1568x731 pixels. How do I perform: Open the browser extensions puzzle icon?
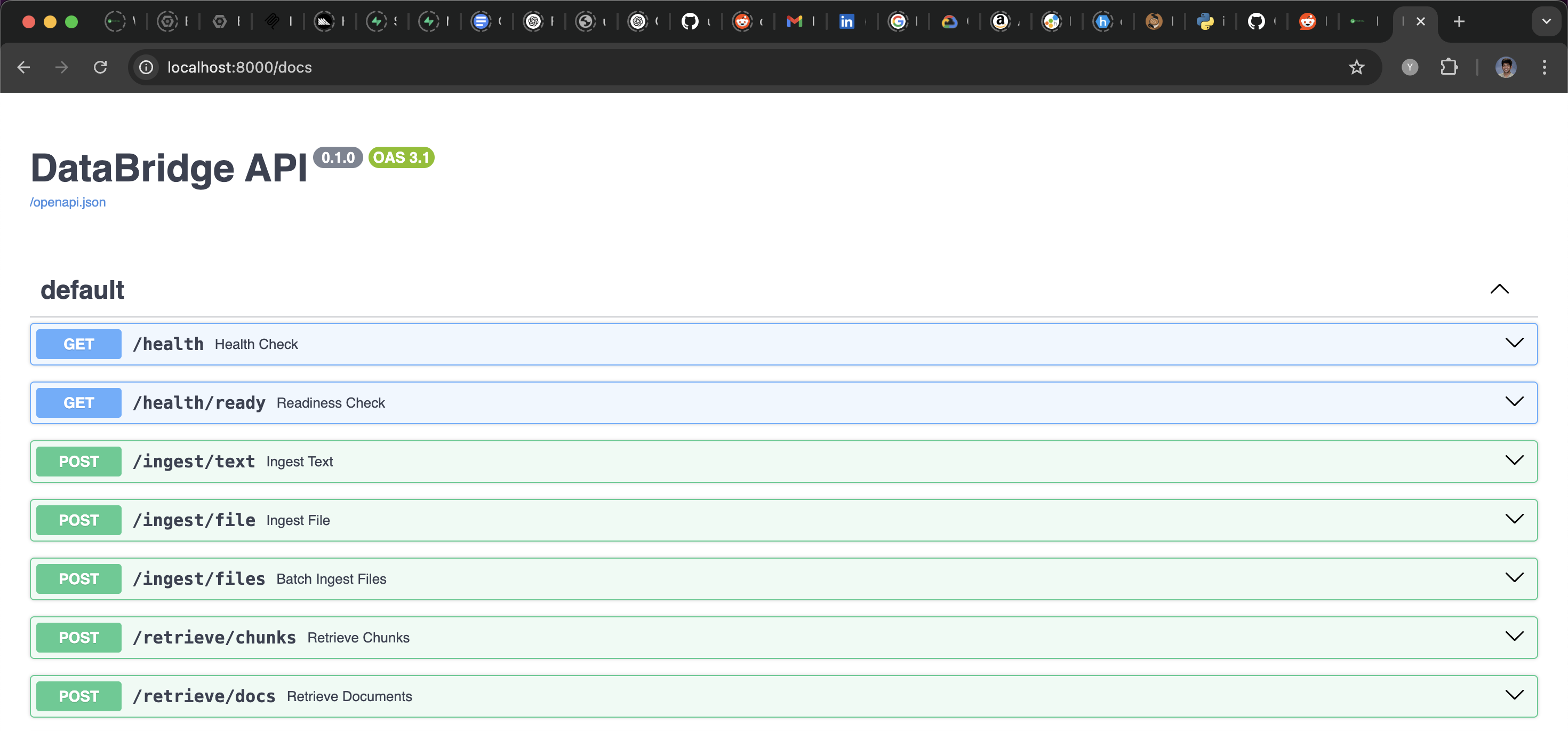coord(1450,67)
